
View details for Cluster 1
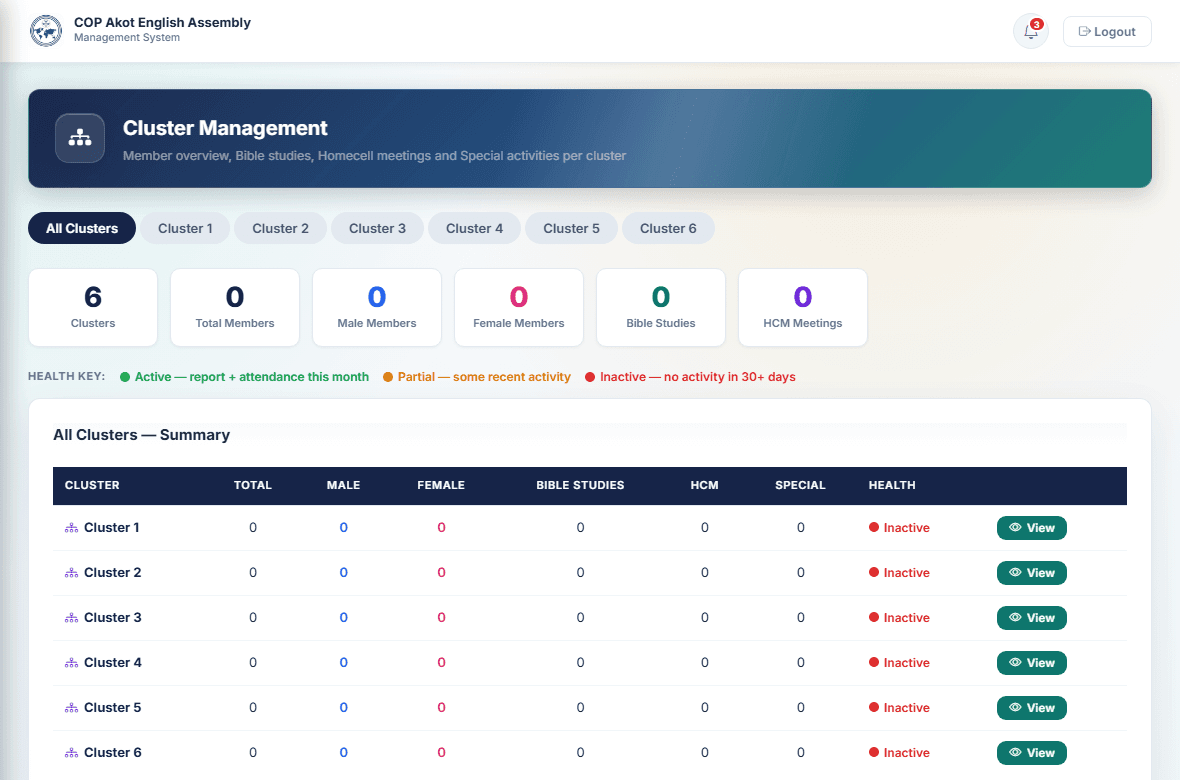1032,528
